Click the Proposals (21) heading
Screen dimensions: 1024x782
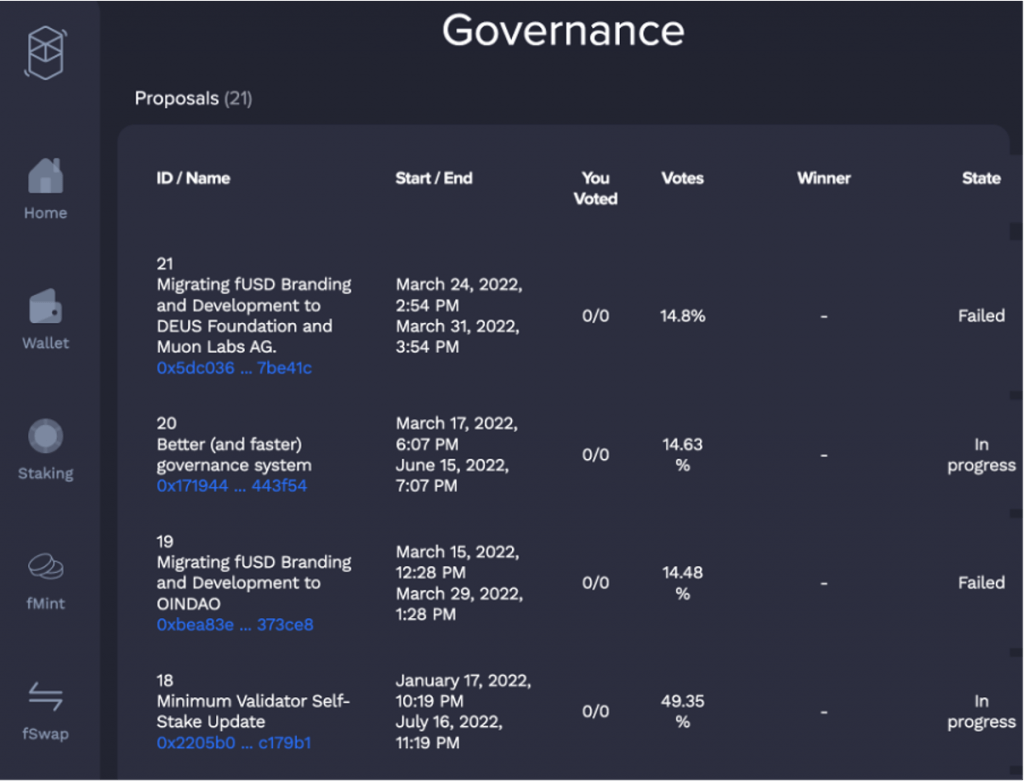(x=193, y=98)
